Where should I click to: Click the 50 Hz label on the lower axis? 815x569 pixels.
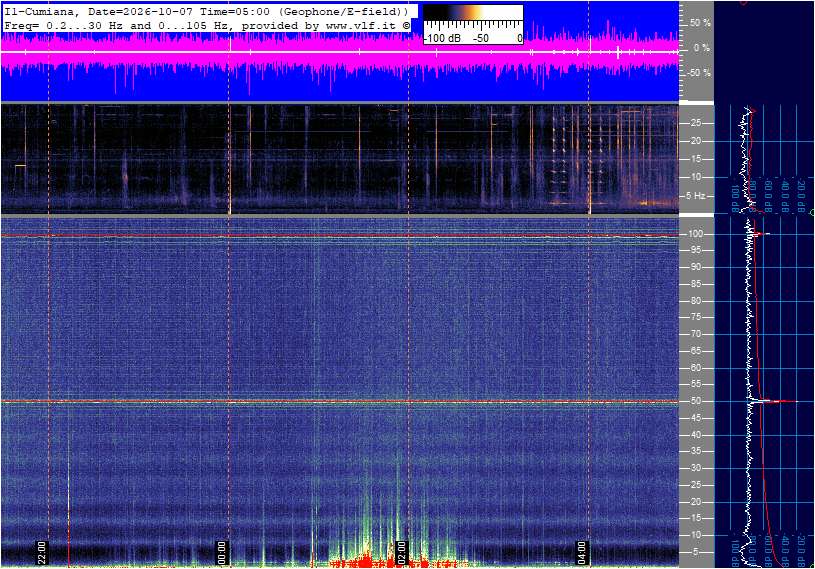click(x=695, y=401)
